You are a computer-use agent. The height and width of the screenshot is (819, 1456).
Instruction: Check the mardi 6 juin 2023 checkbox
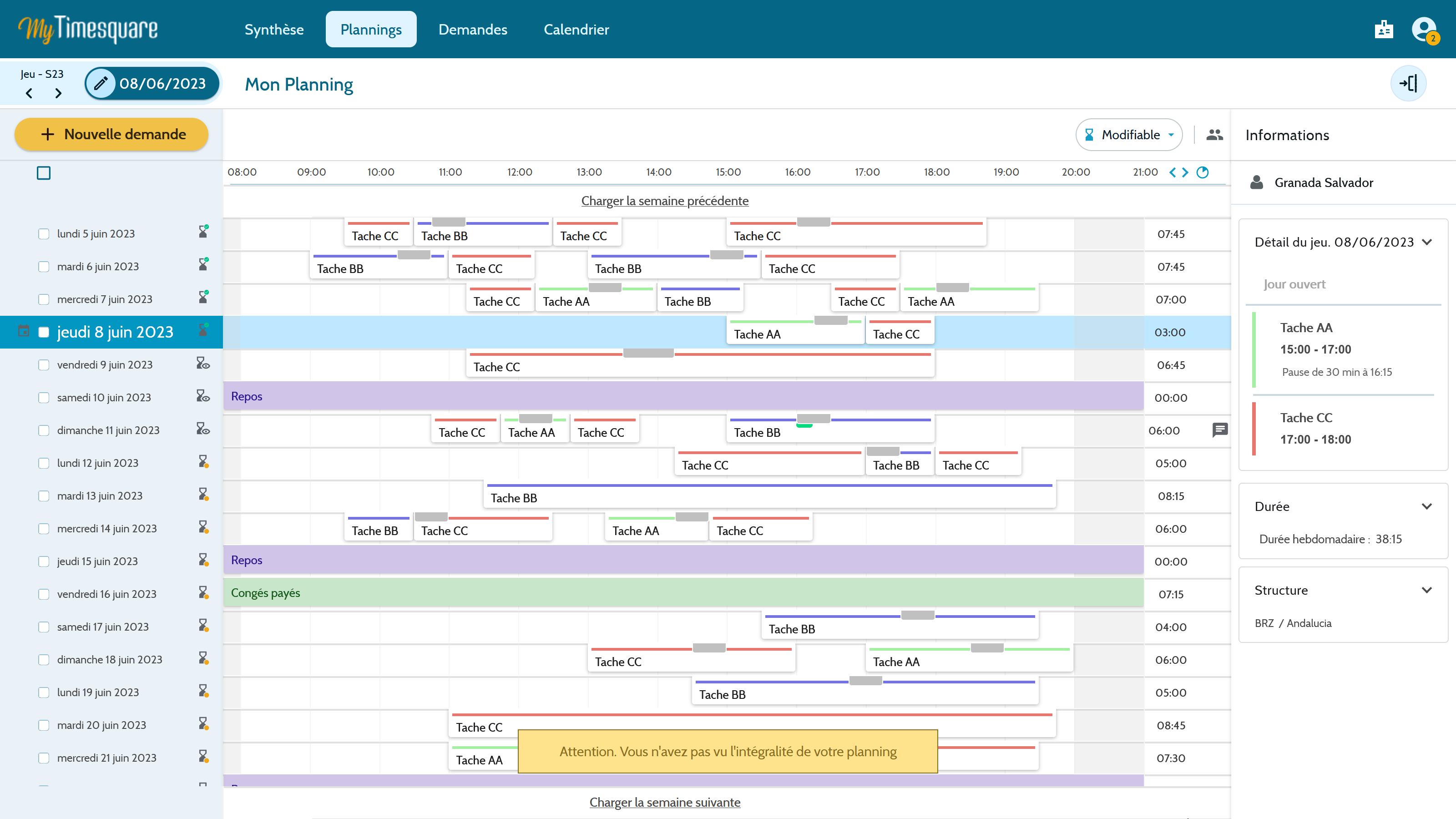[x=44, y=267]
